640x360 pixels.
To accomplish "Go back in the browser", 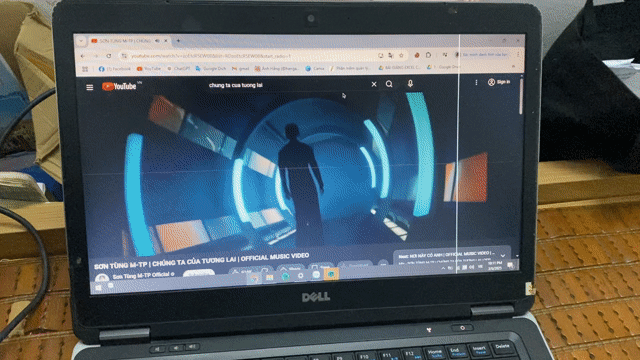I will pos(83,56).
